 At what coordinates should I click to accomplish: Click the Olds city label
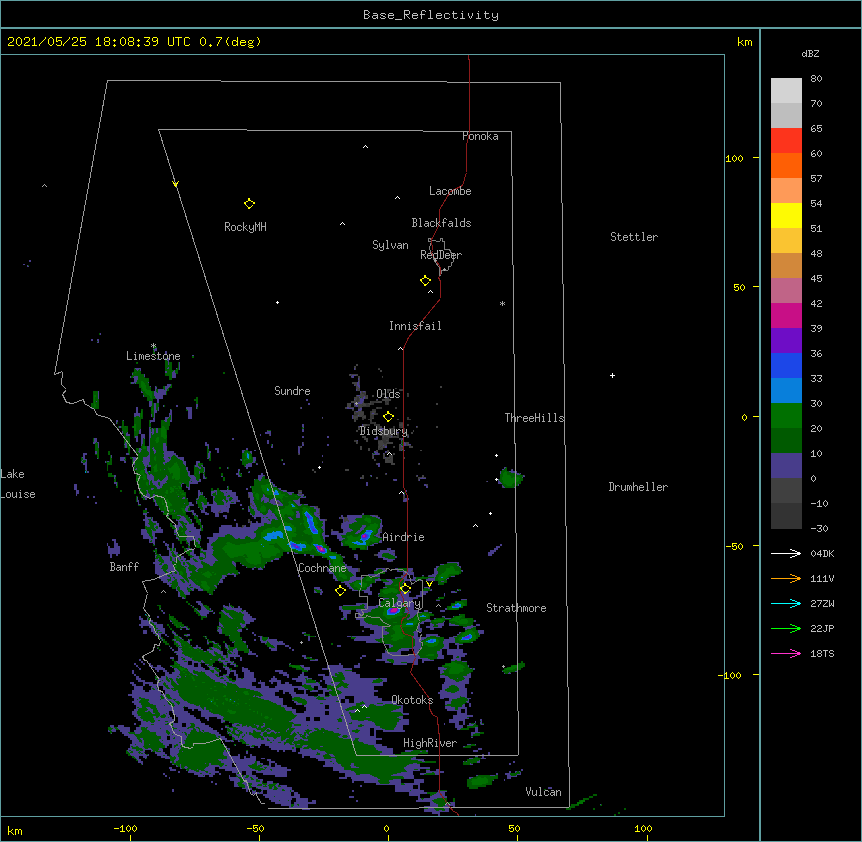click(388, 394)
